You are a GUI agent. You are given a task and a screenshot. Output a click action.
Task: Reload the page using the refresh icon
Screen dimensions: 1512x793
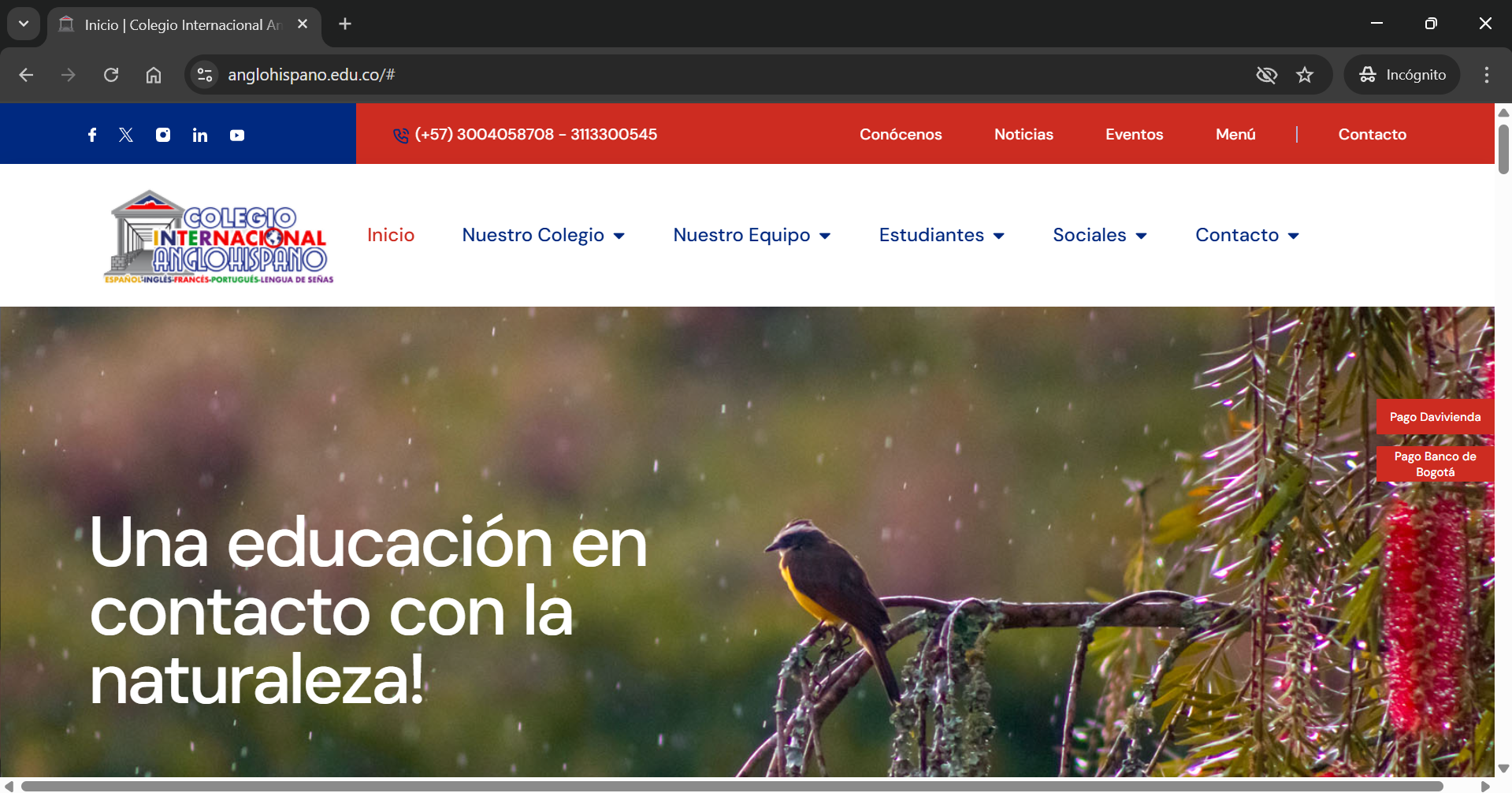coord(111,75)
